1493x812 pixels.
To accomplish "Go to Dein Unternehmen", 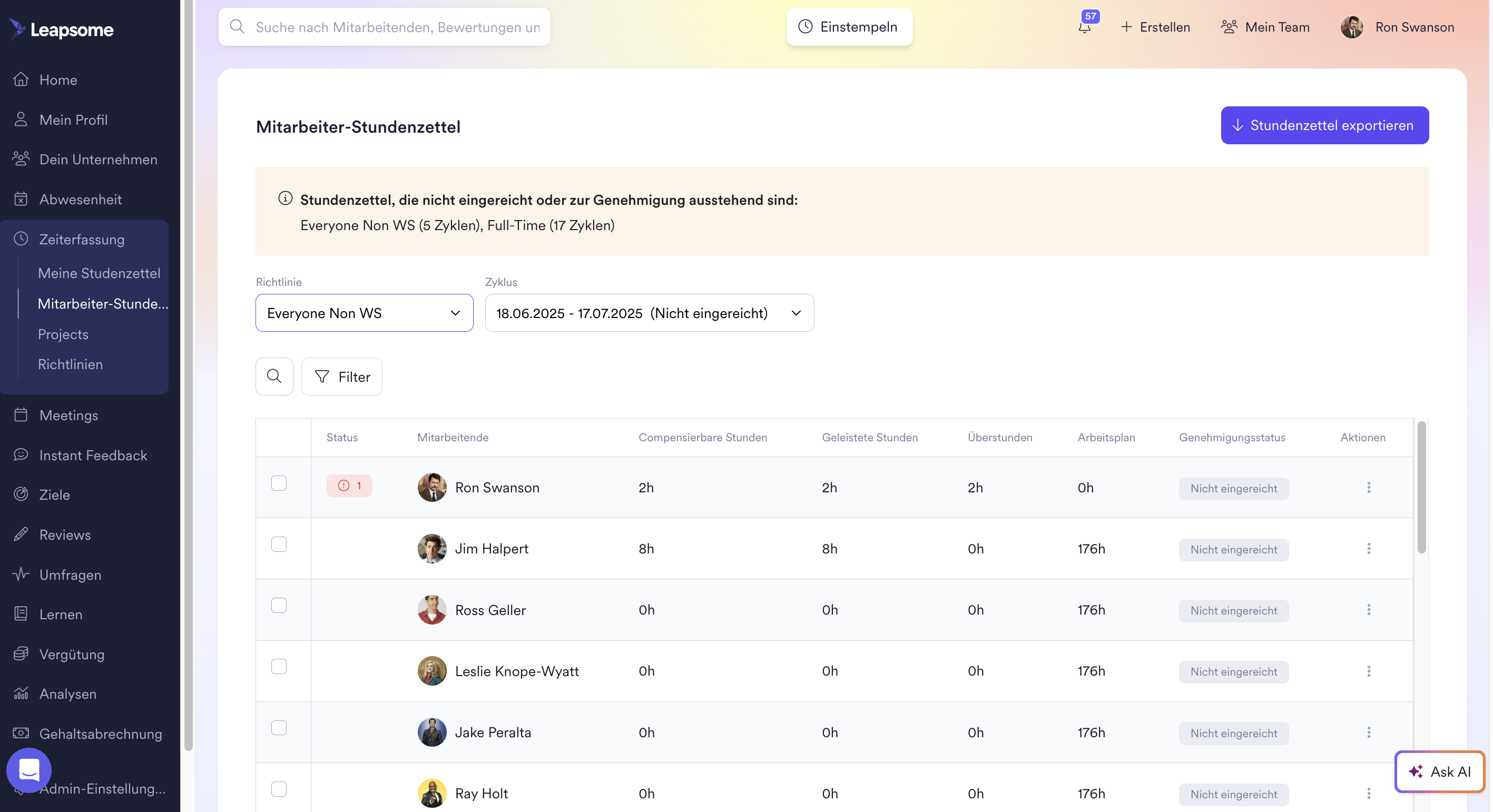I will pyautogui.click(x=99, y=159).
